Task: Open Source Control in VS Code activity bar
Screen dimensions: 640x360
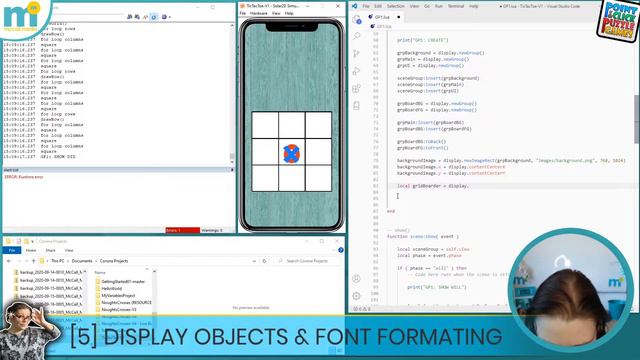Action: point(356,53)
